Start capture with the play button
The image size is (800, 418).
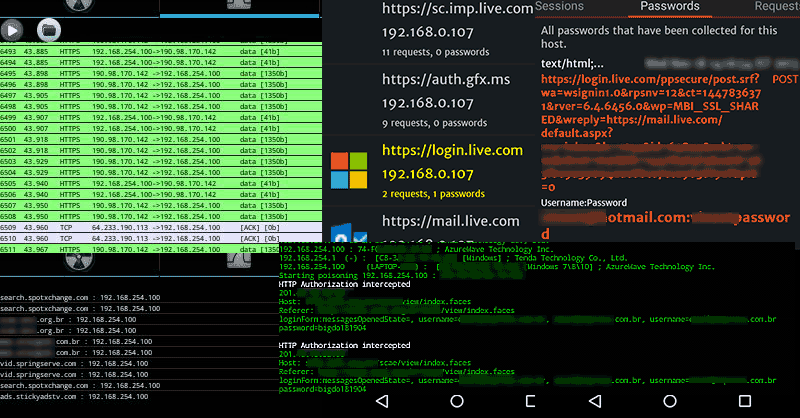[12, 31]
